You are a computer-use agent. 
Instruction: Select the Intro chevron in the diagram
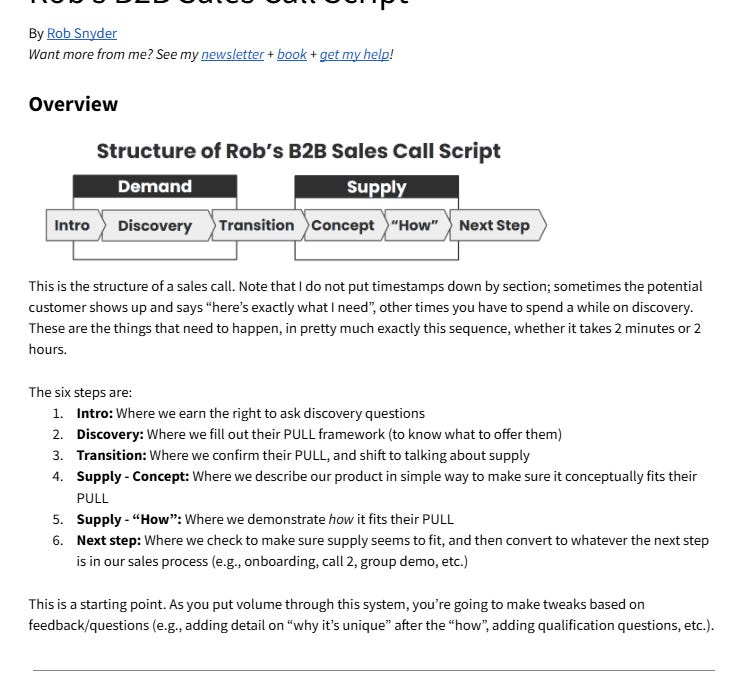click(x=74, y=225)
